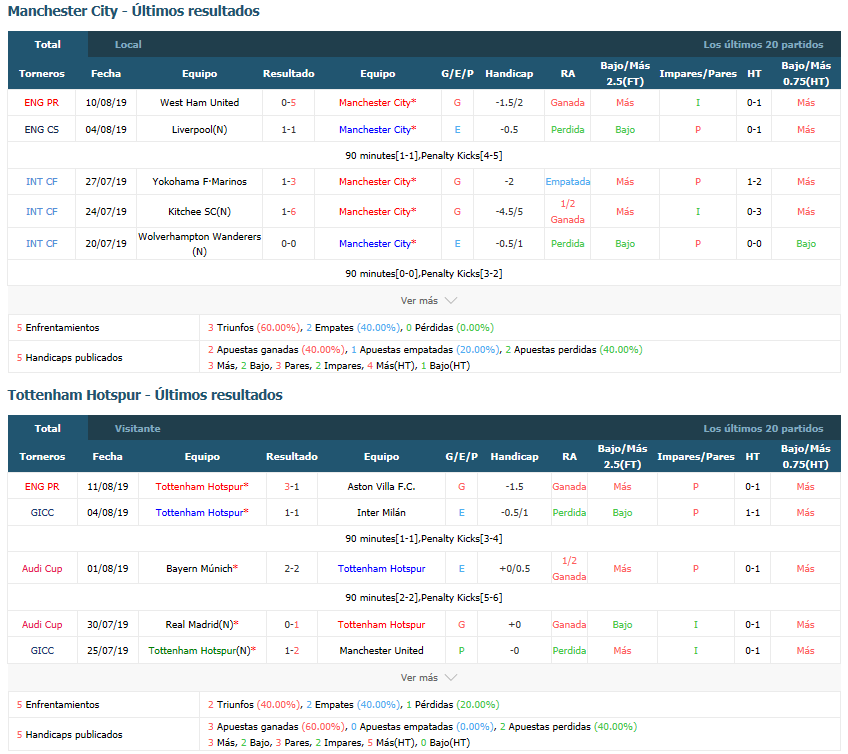
Task: Switch to Visitante tab for Tottenham
Action: coord(137,428)
